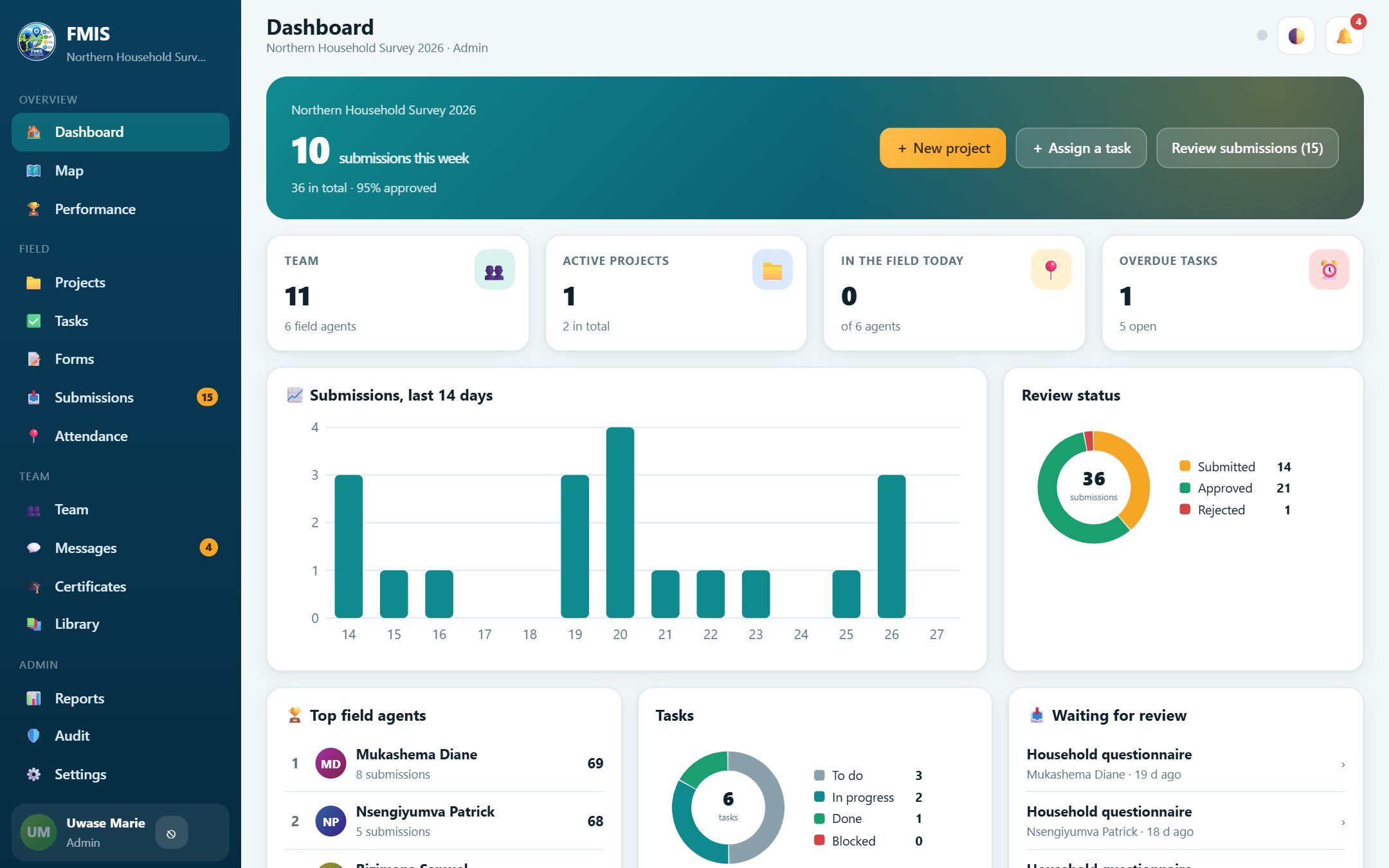This screenshot has height=868, width=1389.
Task: Click the "36 in total · 95% approved" text
Action: [x=363, y=188]
